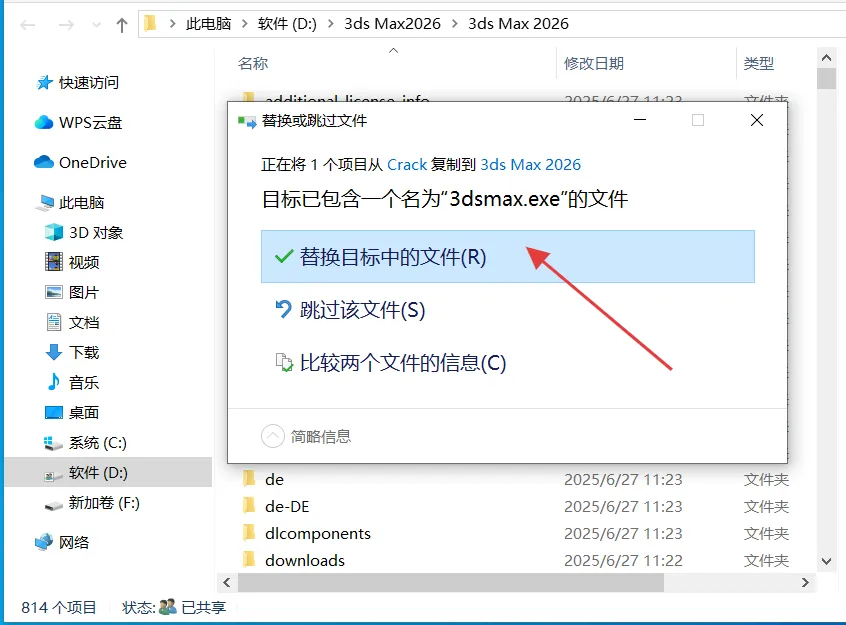
Task: Click the vertical scrollbar thumb
Action: tap(826, 78)
